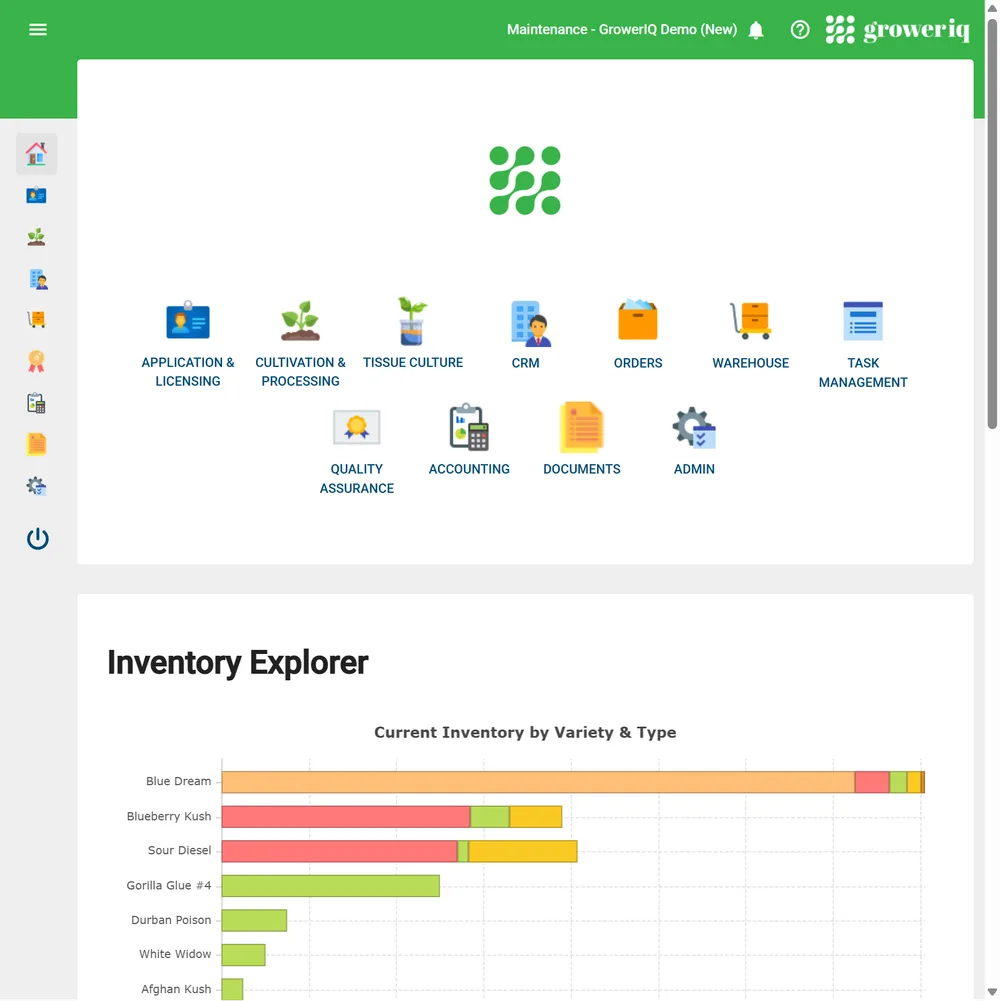Click Blue Dream red bar segment
1000x1001 pixels.
pos(872,782)
